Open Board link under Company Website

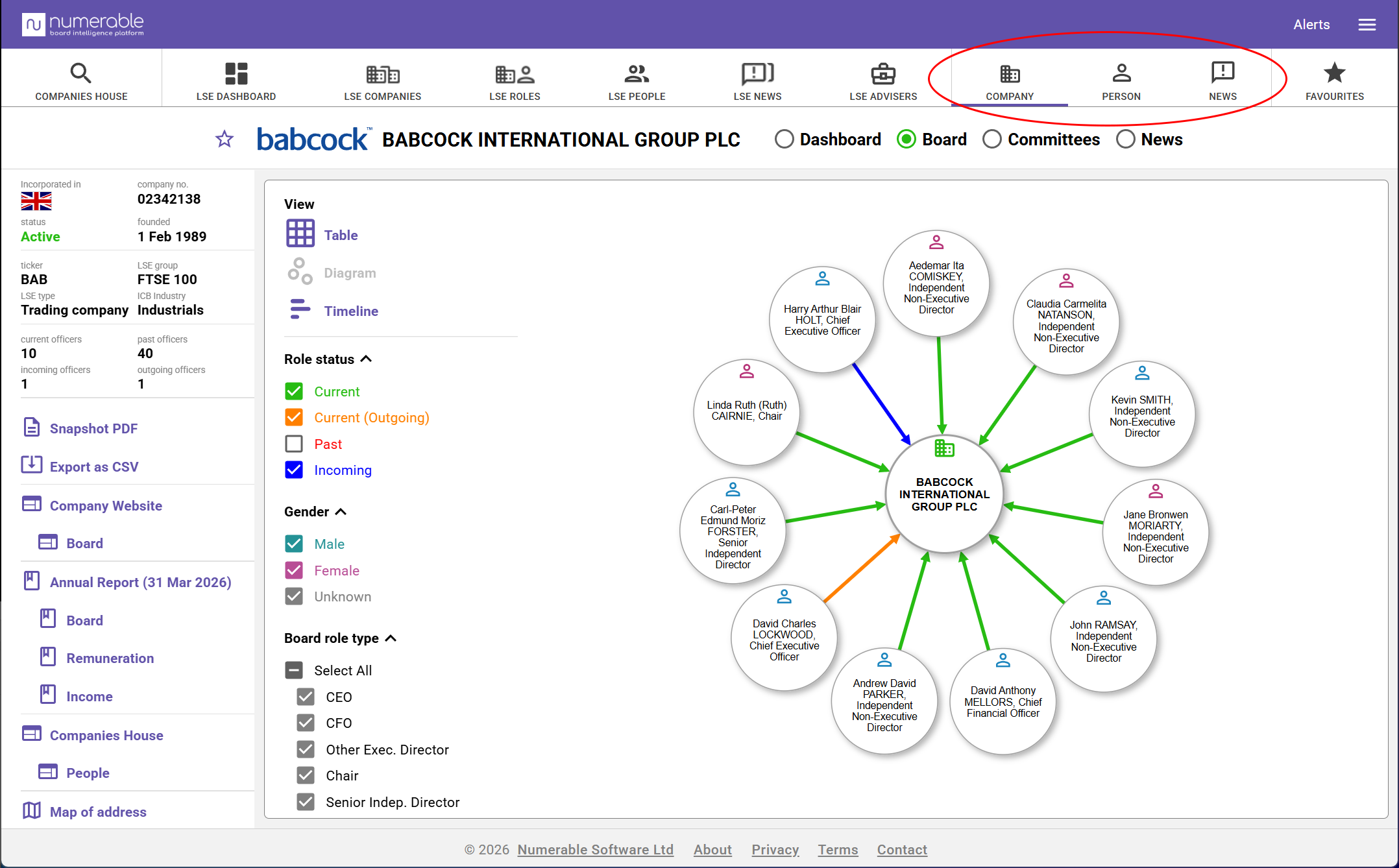click(84, 544)
